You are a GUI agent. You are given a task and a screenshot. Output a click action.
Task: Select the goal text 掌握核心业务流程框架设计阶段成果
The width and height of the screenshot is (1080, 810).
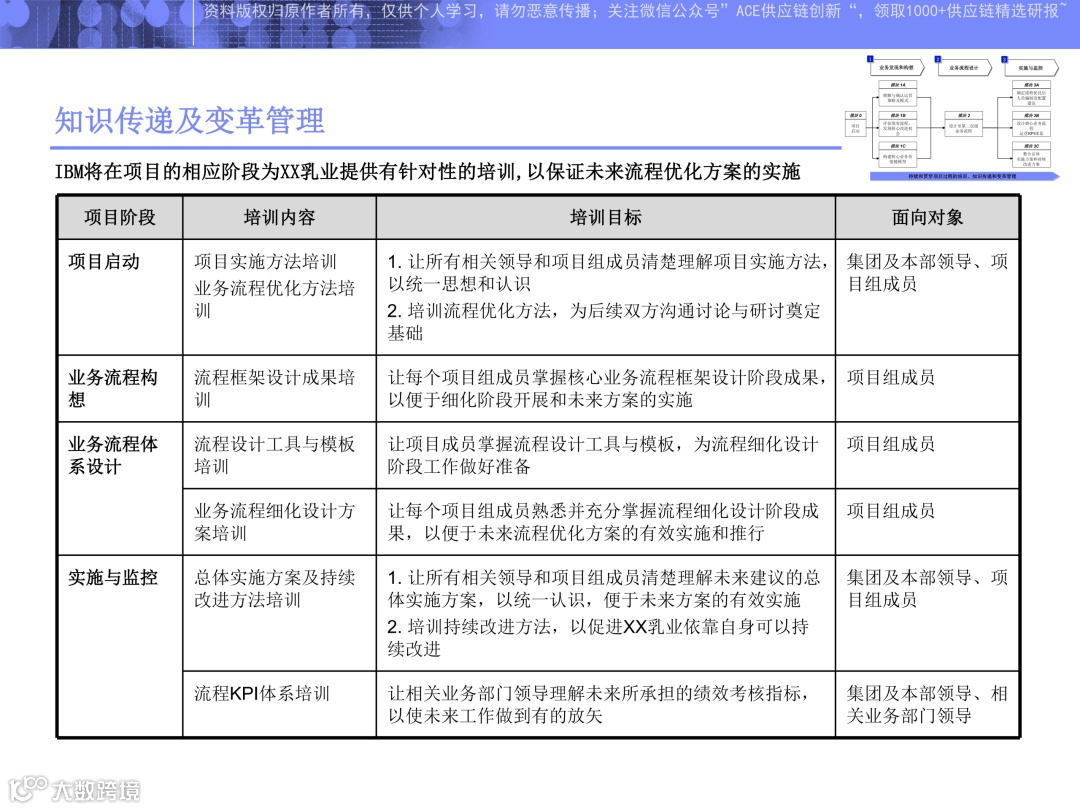click(606, 388)
